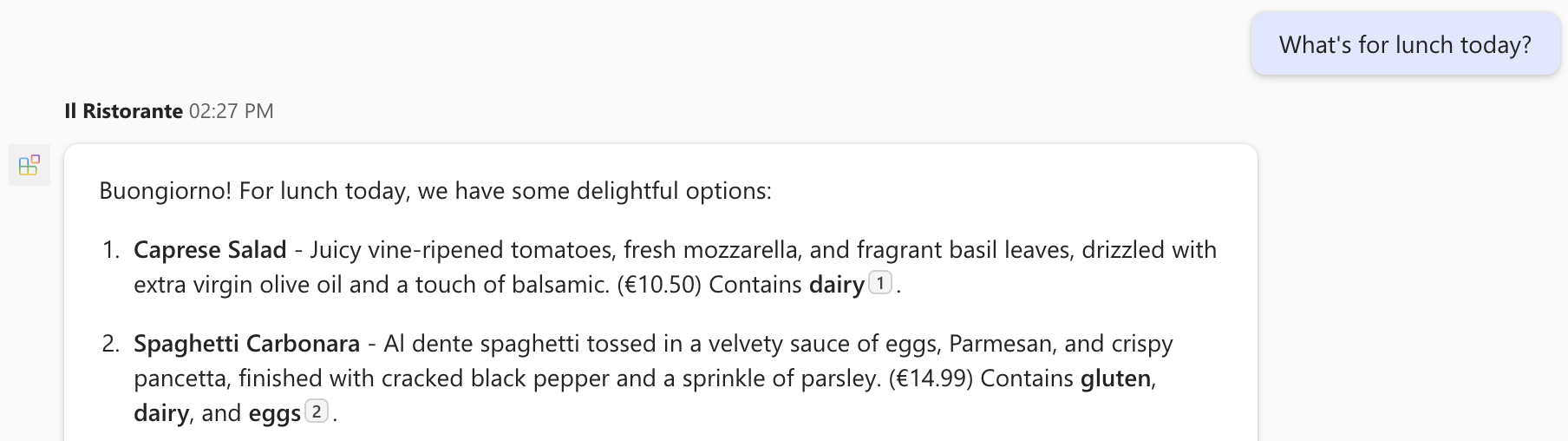Click the word "pancetta" in the Carbonara description

(182, 378)
